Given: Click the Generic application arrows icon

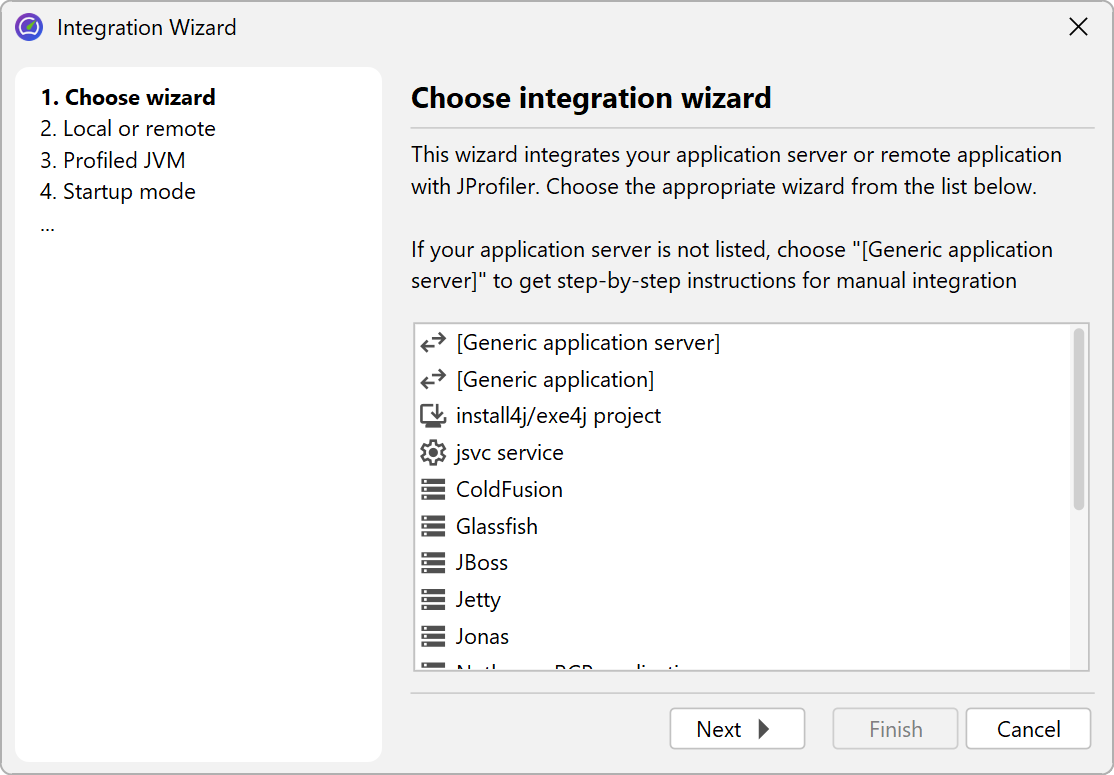Looking at the screenshot, I should [x=433, y=380].
